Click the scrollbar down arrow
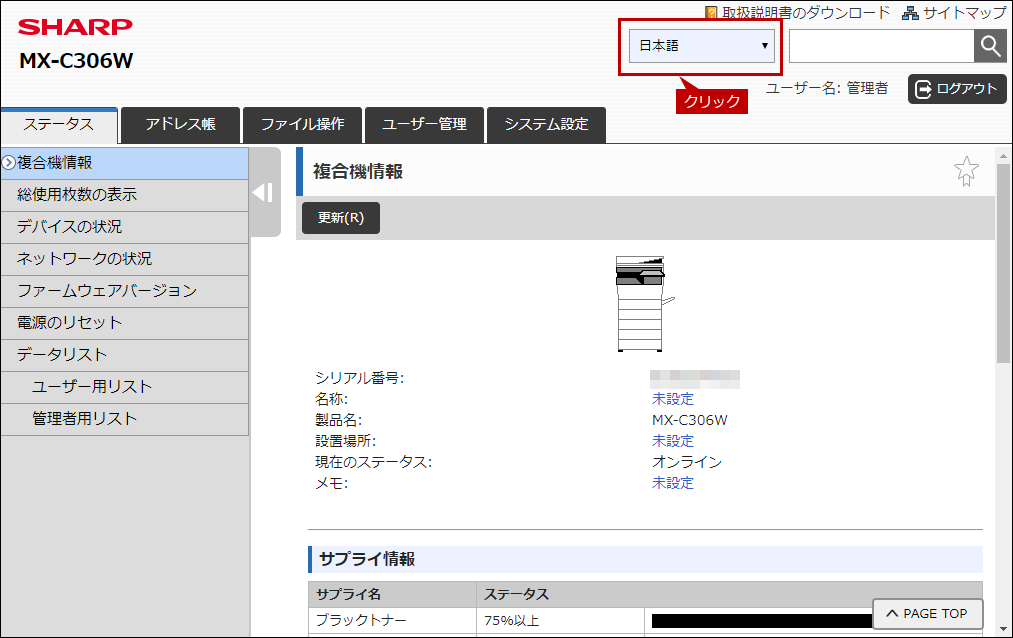Image resolution: width=1013 pixels, height=638 pixels. pos(1003,629)
